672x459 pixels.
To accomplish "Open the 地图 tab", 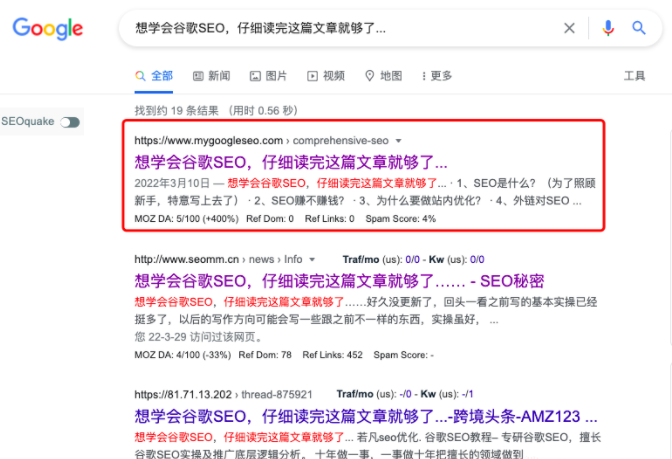I will (383, 76).
